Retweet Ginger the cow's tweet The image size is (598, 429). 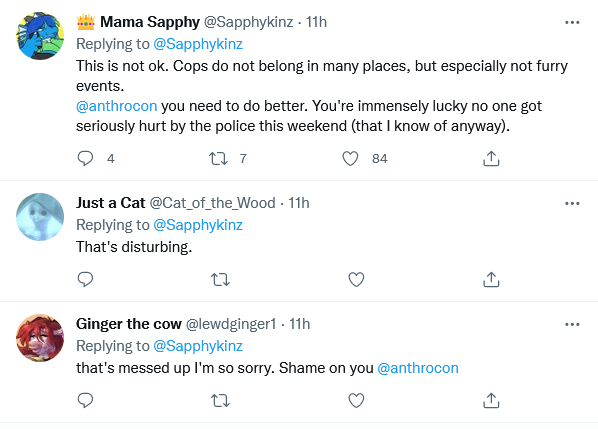point(220,401)
